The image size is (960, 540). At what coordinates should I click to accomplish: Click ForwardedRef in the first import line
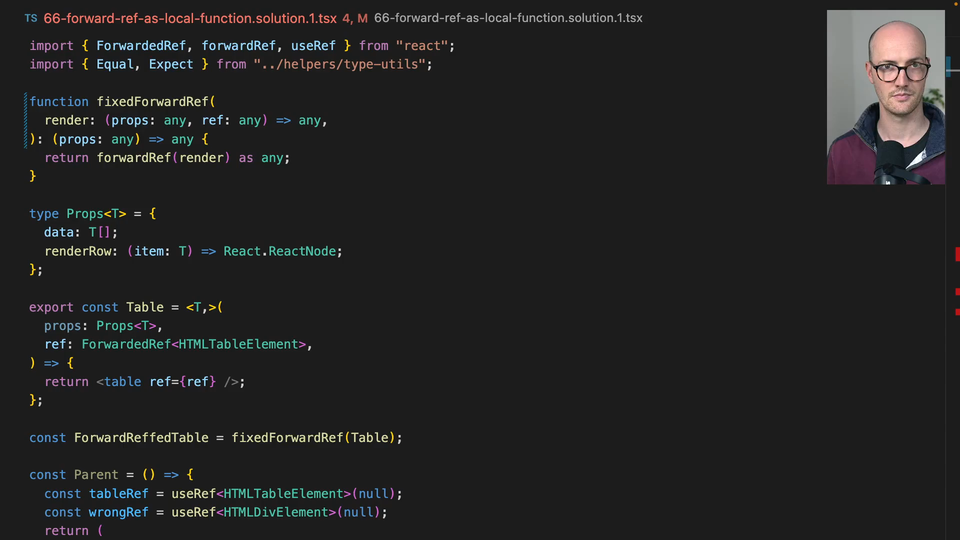[x=141, y=46]
